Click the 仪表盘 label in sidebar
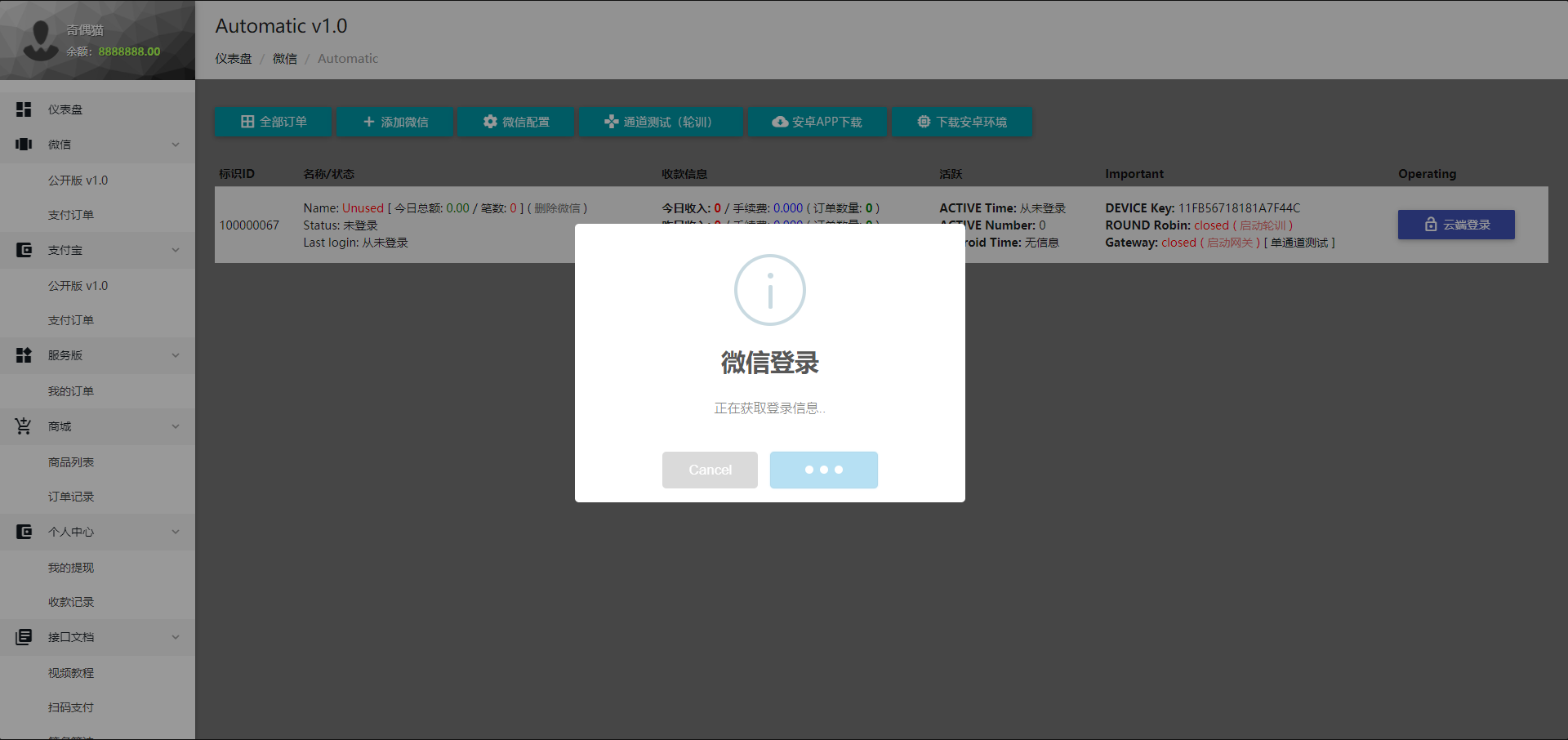1568x740 pixels. (x=65, y=109)
